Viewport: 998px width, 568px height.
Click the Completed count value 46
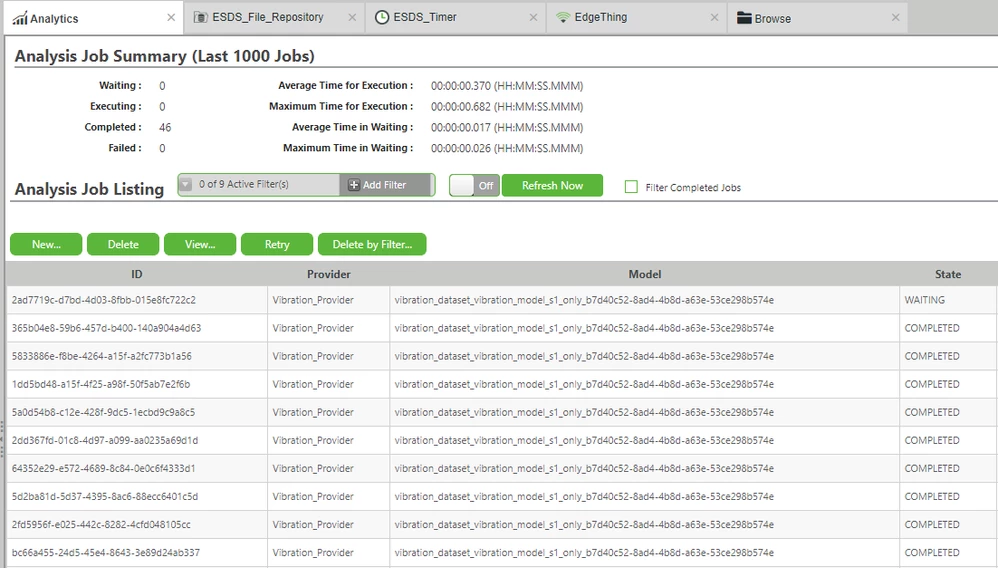165,127
